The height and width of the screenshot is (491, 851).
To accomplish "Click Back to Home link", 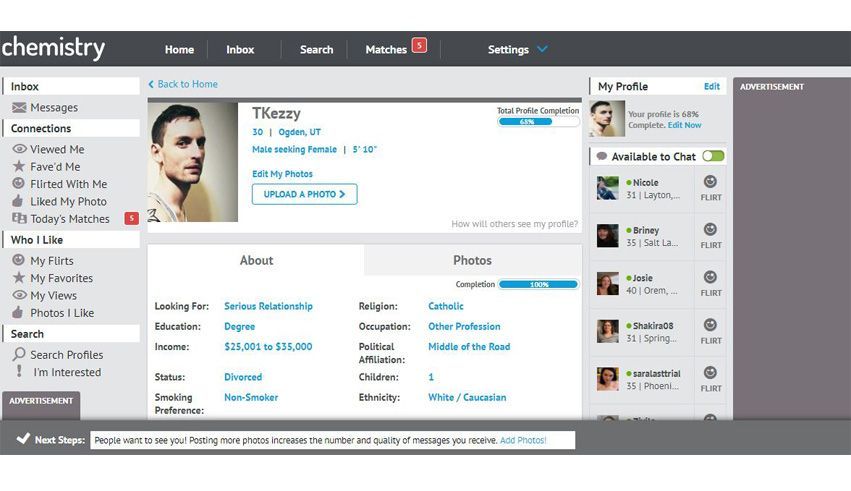I will pos(183,84).
